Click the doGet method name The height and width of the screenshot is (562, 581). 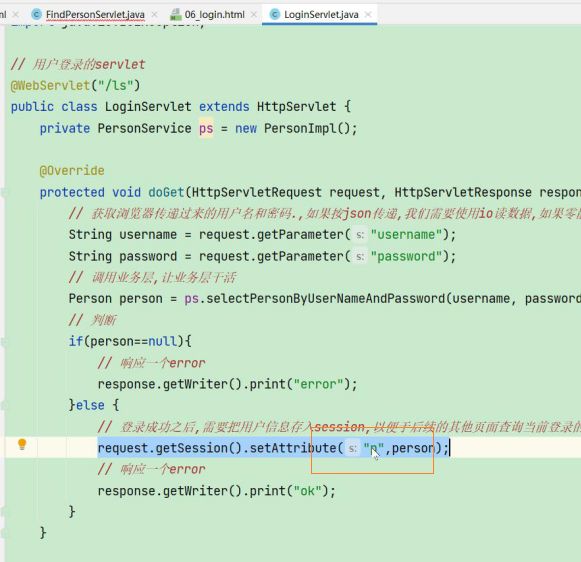[166, 192]
